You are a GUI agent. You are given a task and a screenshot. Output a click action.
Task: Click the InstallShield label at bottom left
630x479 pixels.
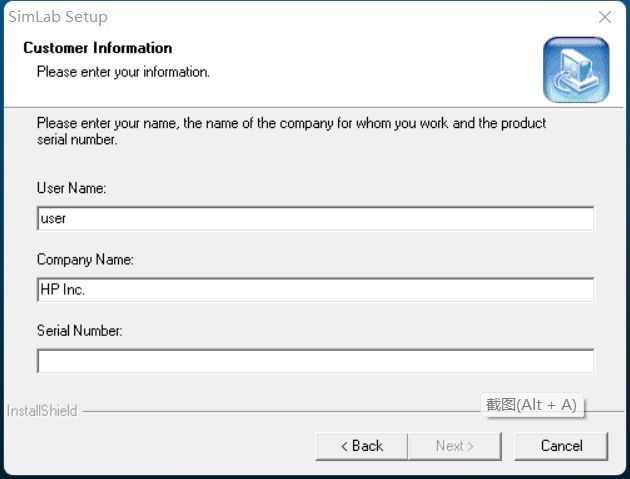point(42,411)
